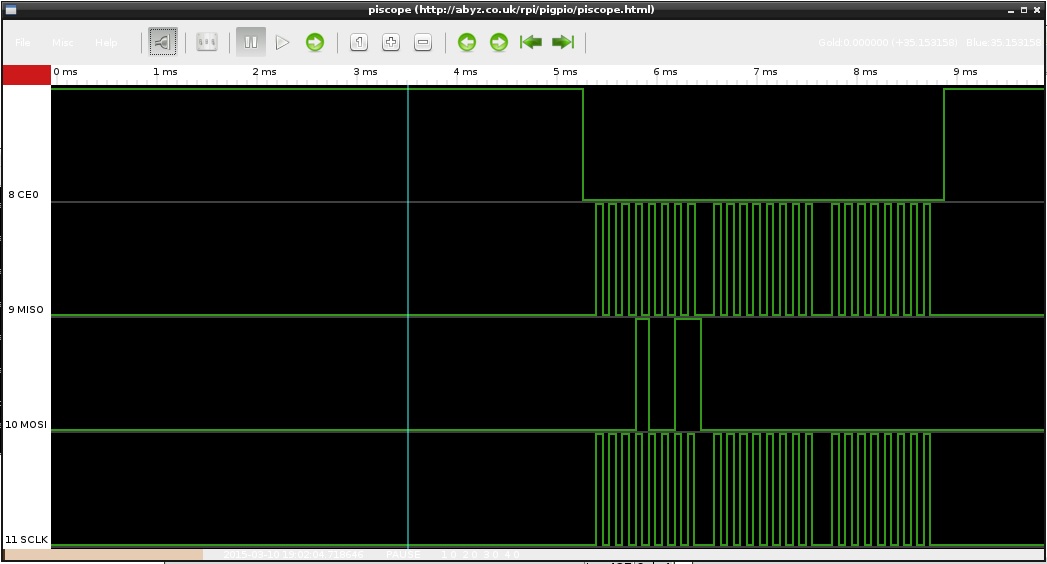Open the GPIO selection settings icon

(207, 42)
